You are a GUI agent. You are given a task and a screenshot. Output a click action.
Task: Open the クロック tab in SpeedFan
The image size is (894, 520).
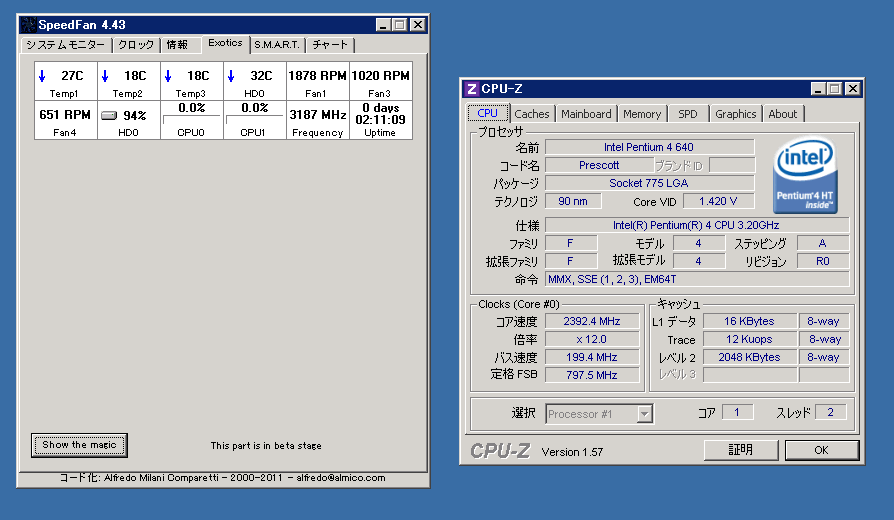click(x=136, y=44)
